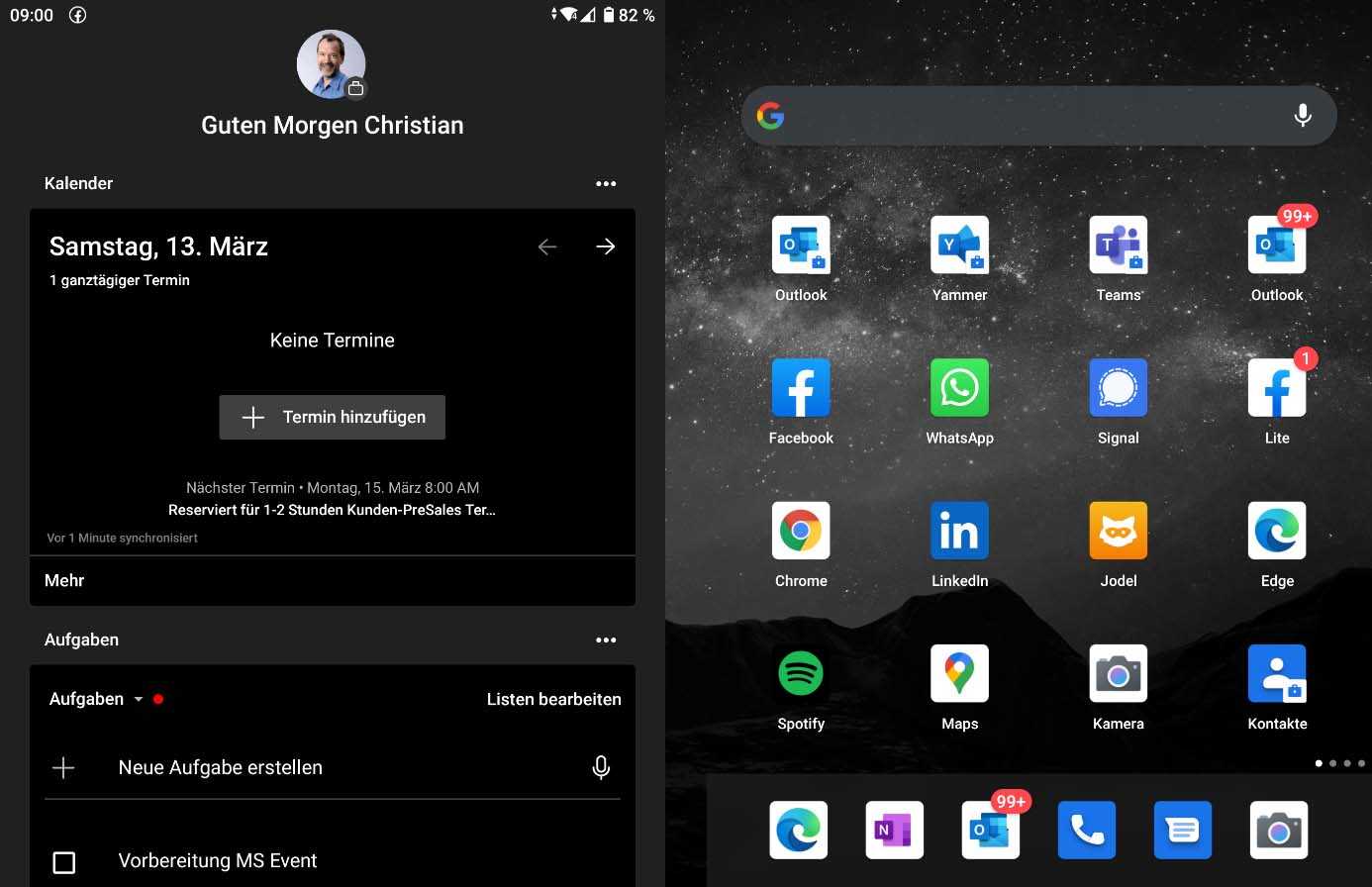Image resolution: width=1372 pixels, height=887 pixels.
Task: Tap the home screen page indicator dots
Action: tap(1340, 763)
